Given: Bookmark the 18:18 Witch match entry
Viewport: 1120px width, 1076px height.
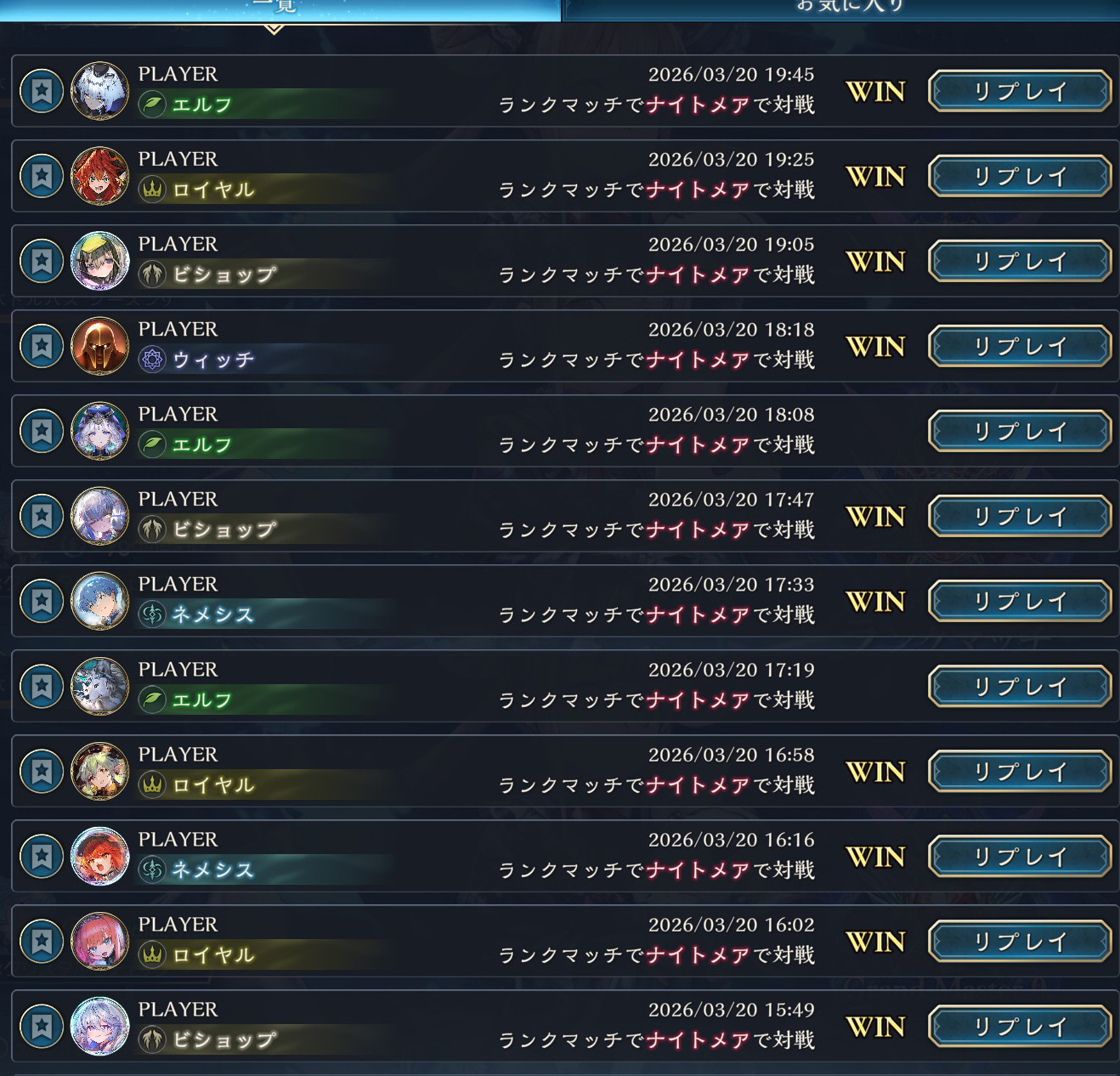Looking at the screenshot, I should [x=42, y=346].
